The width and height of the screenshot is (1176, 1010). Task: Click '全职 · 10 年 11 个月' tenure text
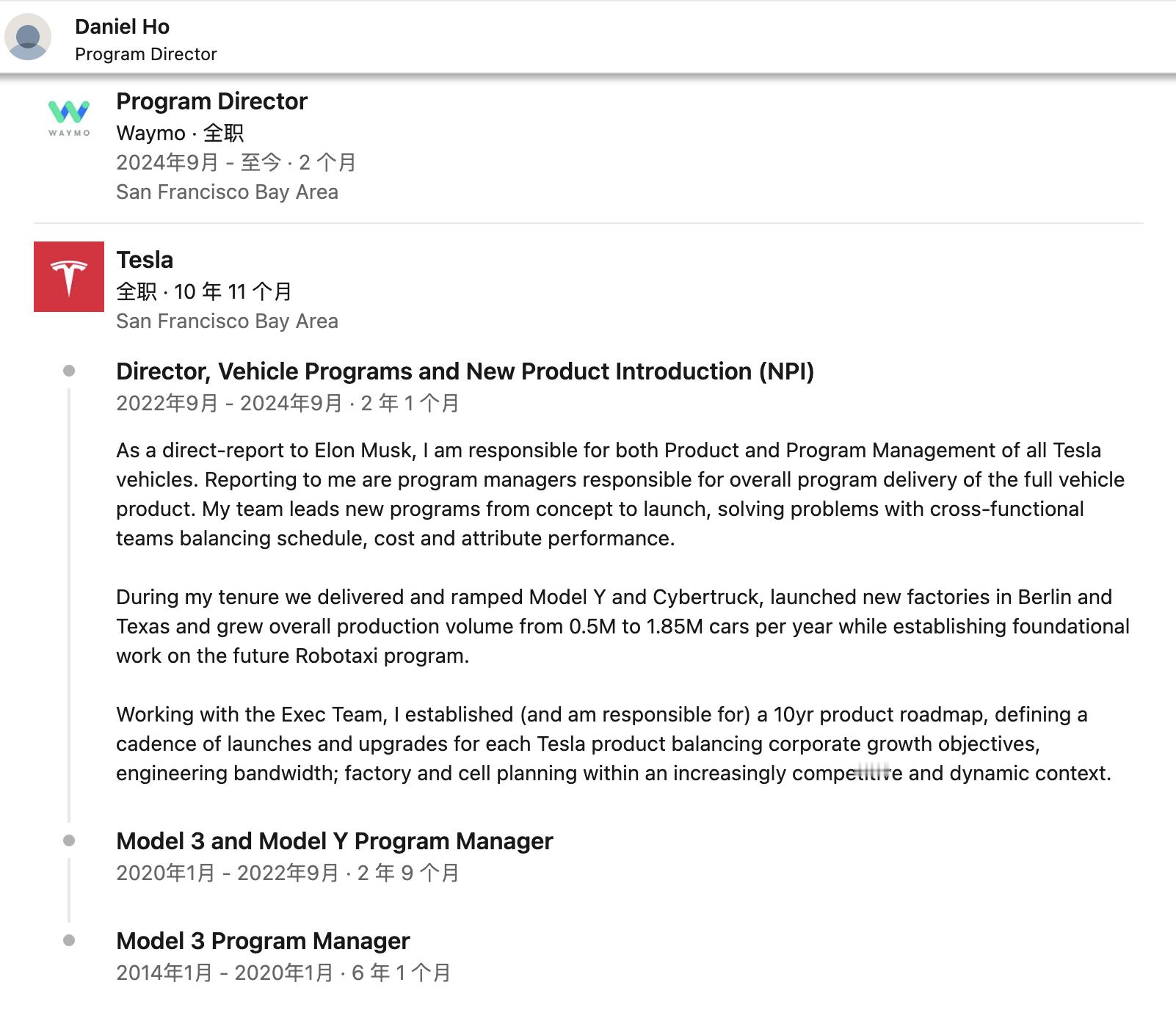coord(204,291)
